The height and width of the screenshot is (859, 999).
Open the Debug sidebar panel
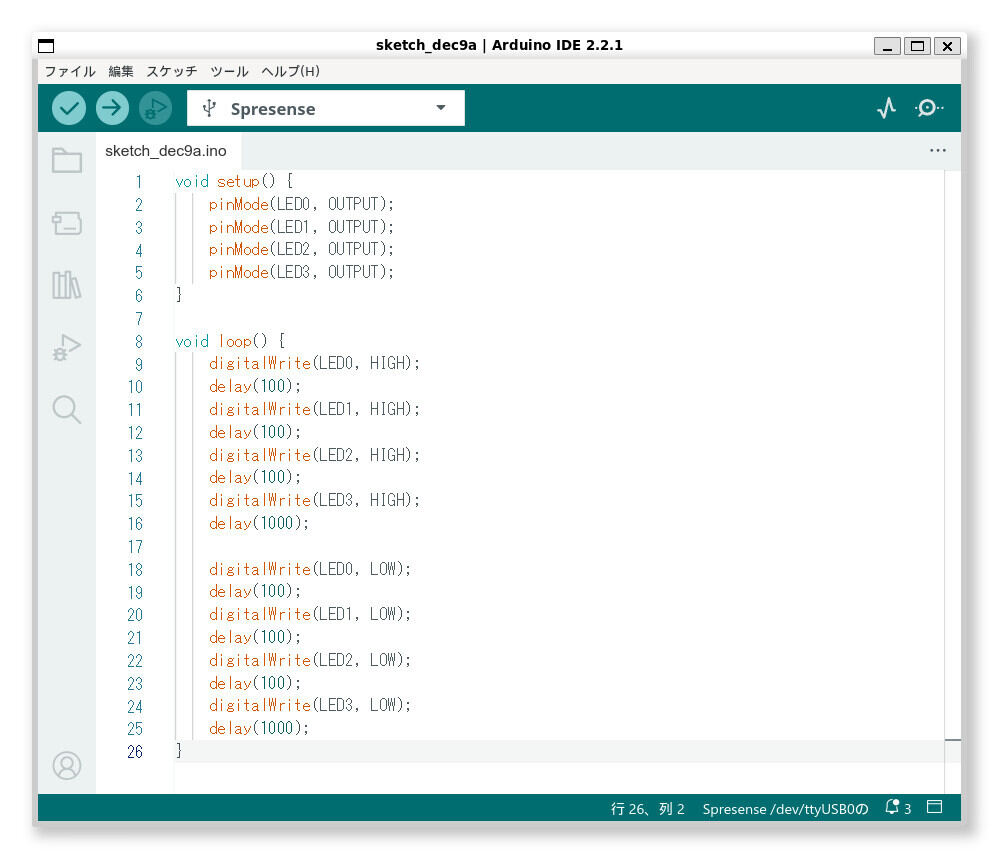67,347
